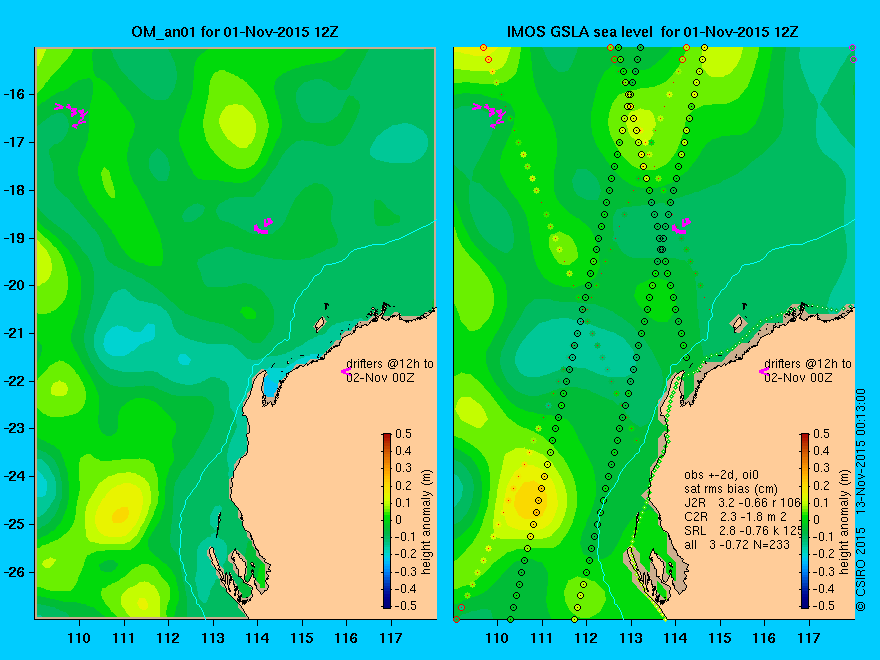Click the orange eddy core near 111E, 24.5S on the right map
The width and height of the screenshot is (880, 660).
click(x=528, y=499)
